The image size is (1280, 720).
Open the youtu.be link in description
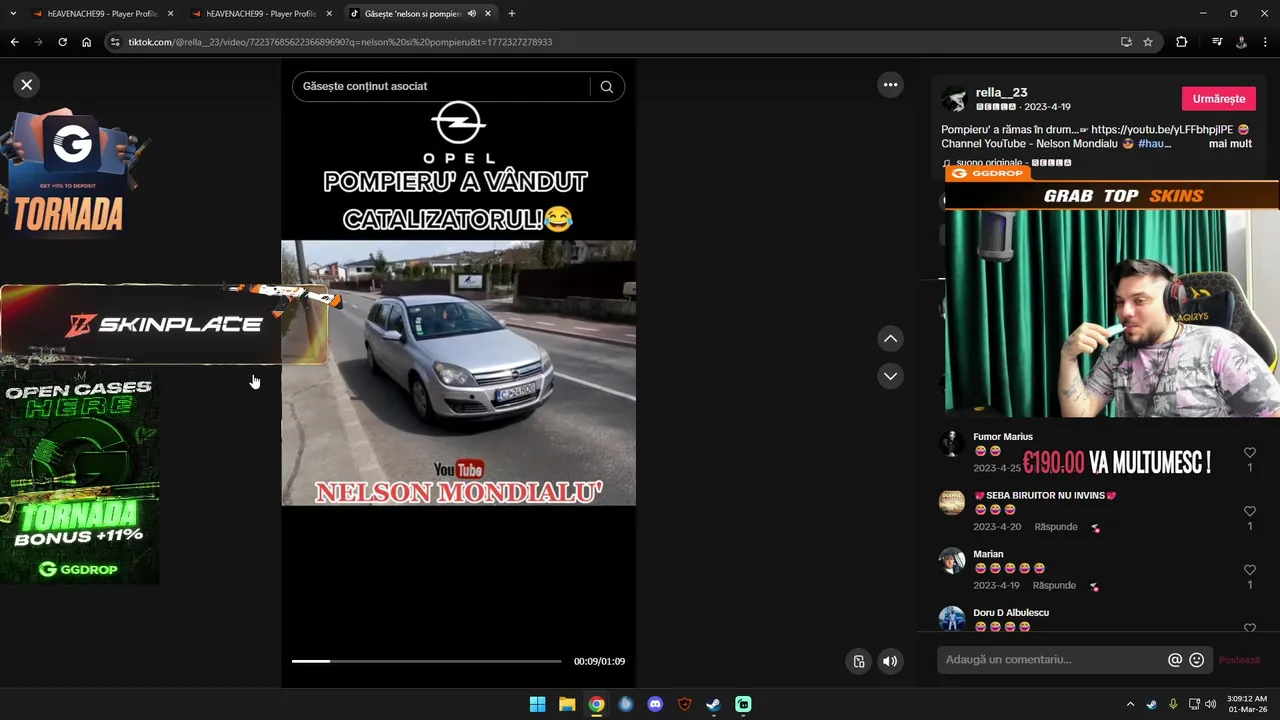1162,130
